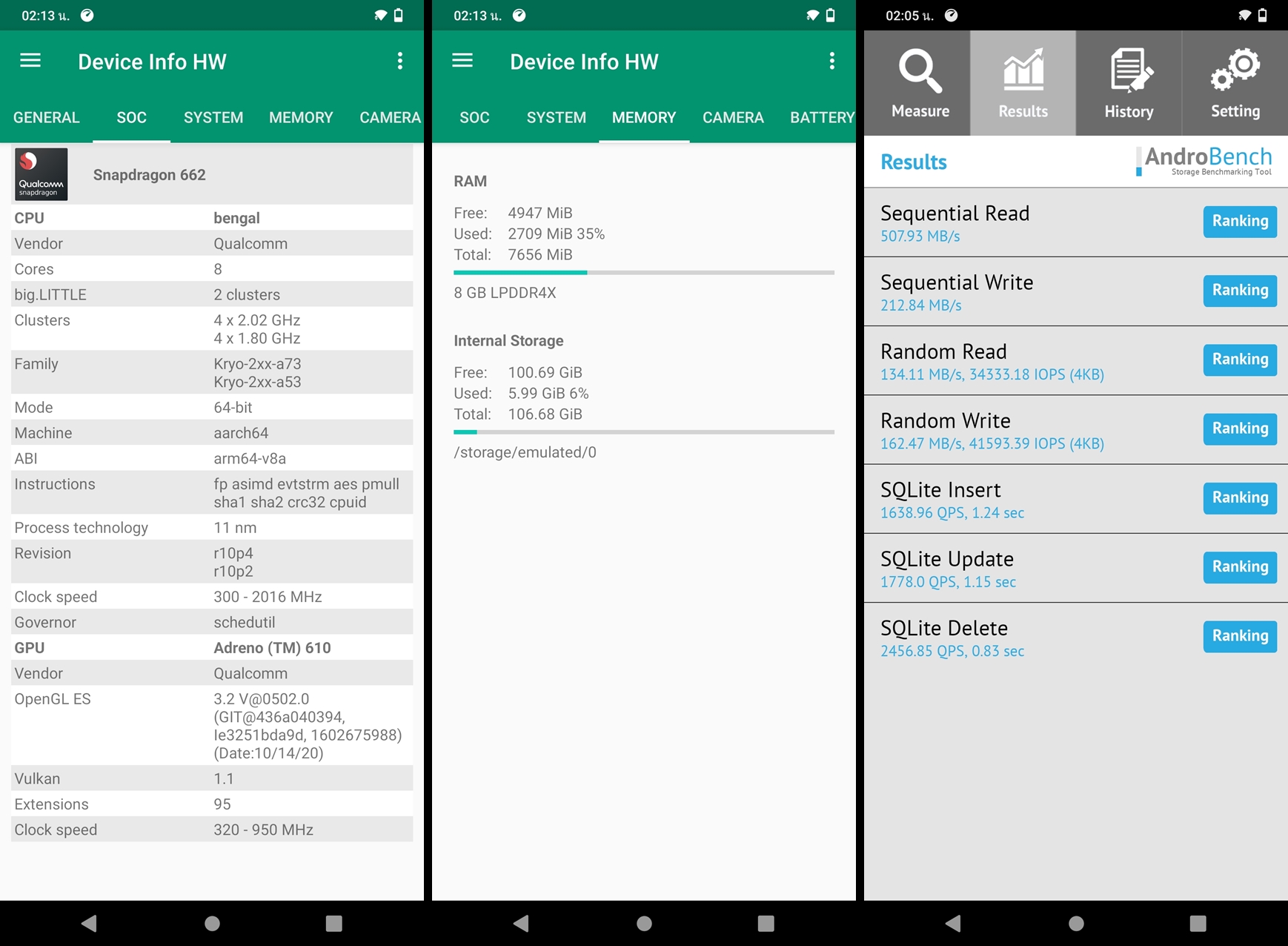Viewport: 1288px width, 946px height.
Task: Select '8 GB LPDDR4X' text
Action: coord(505,293)
